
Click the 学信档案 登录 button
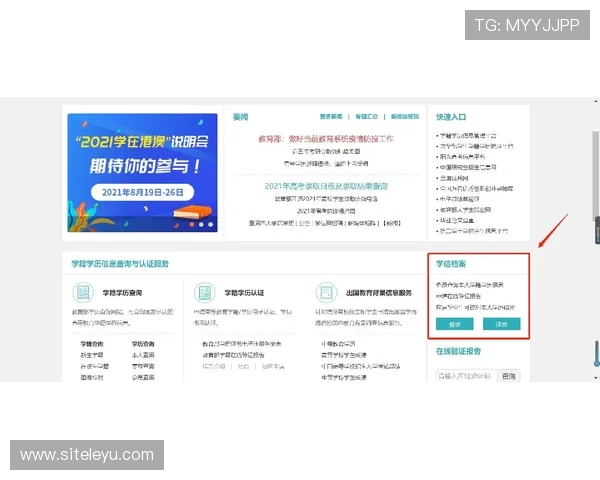(455, 324)
